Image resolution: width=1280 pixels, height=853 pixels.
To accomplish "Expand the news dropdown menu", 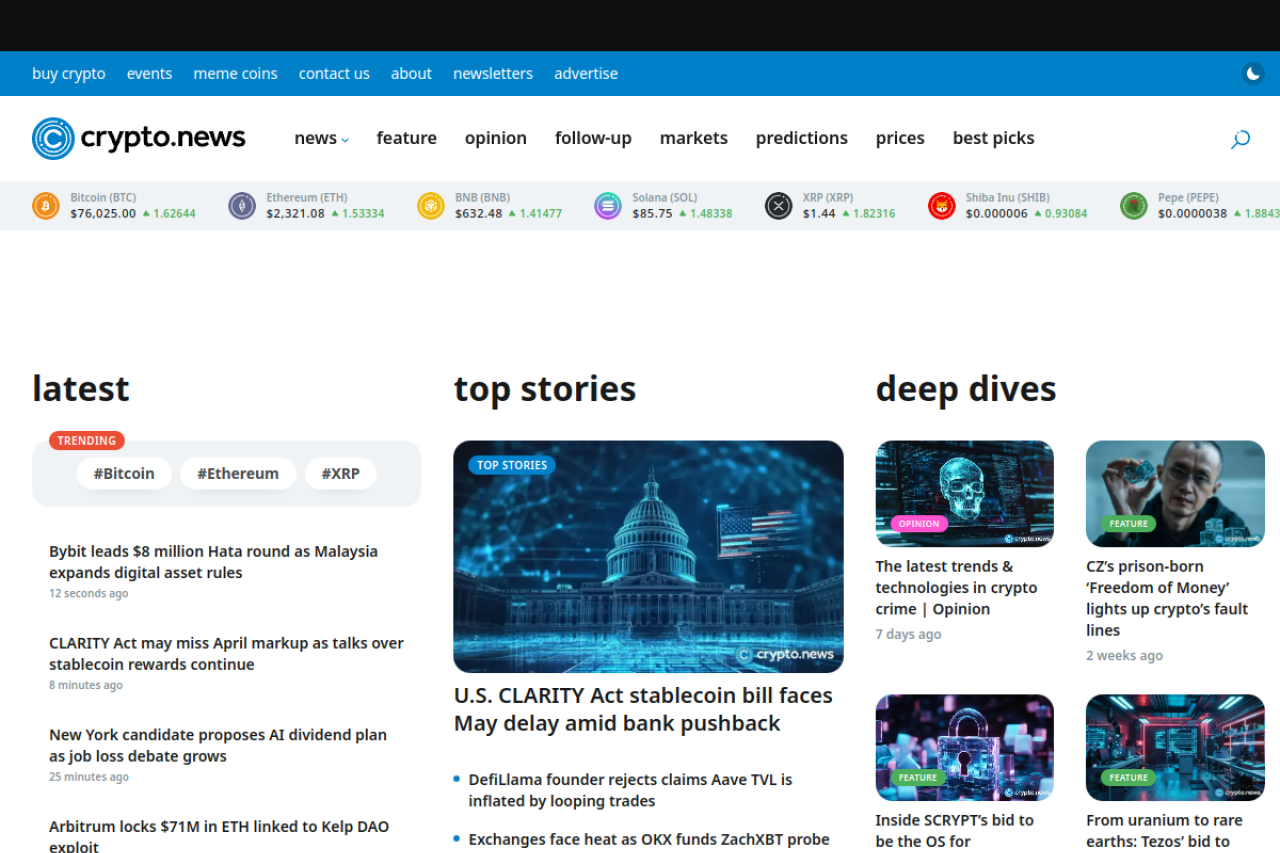I will pyautogui.click(x=321, y=138).
